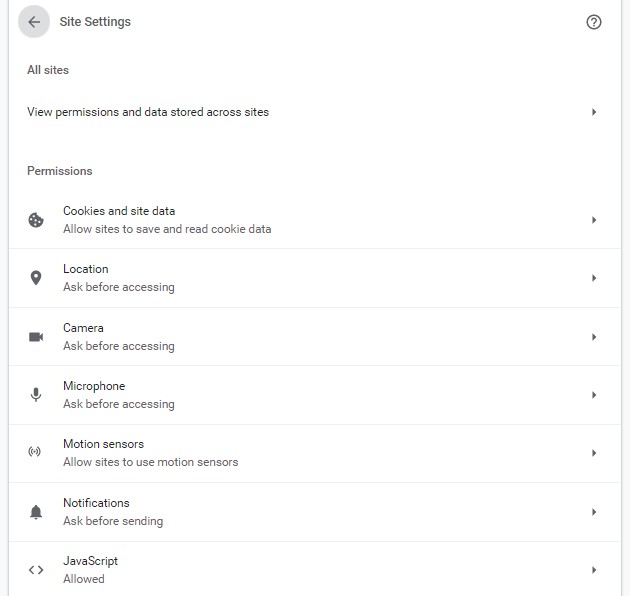Open Motion sensors permission settings
The height and width of the screenshot is (596, 630).
[x=315, y=453]
